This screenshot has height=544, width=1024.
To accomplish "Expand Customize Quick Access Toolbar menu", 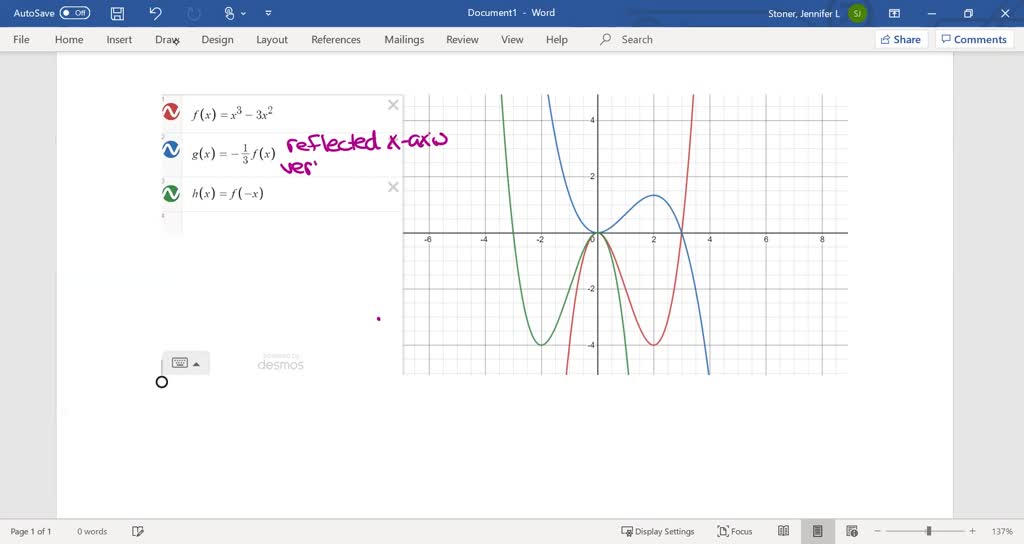I will 268,13.
